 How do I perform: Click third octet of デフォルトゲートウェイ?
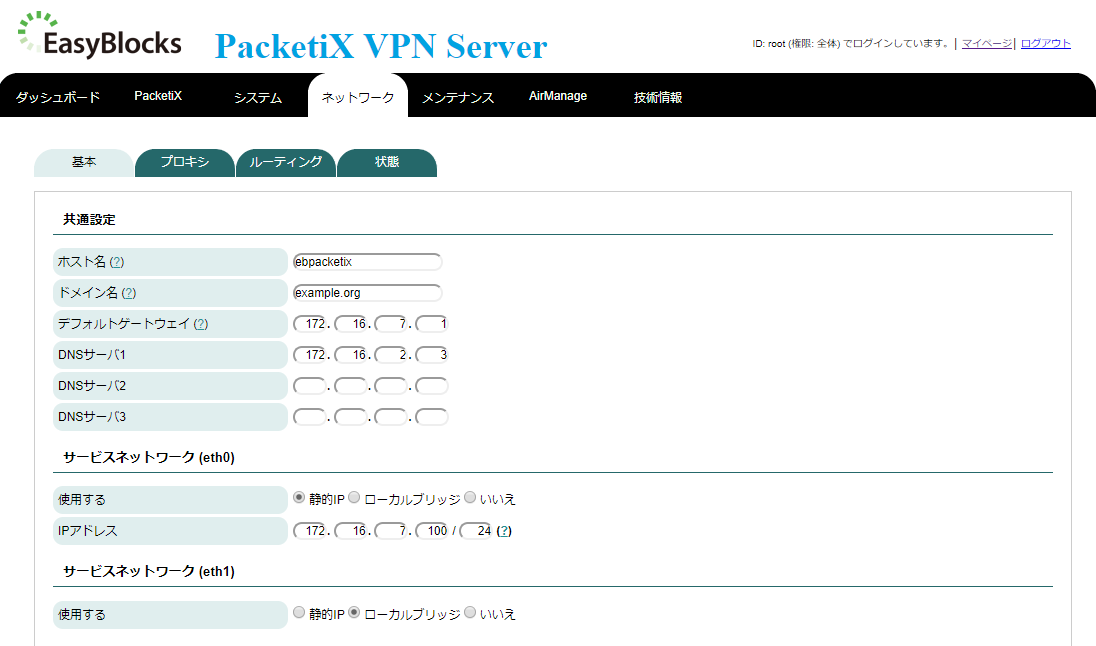(x=391, y=324)
